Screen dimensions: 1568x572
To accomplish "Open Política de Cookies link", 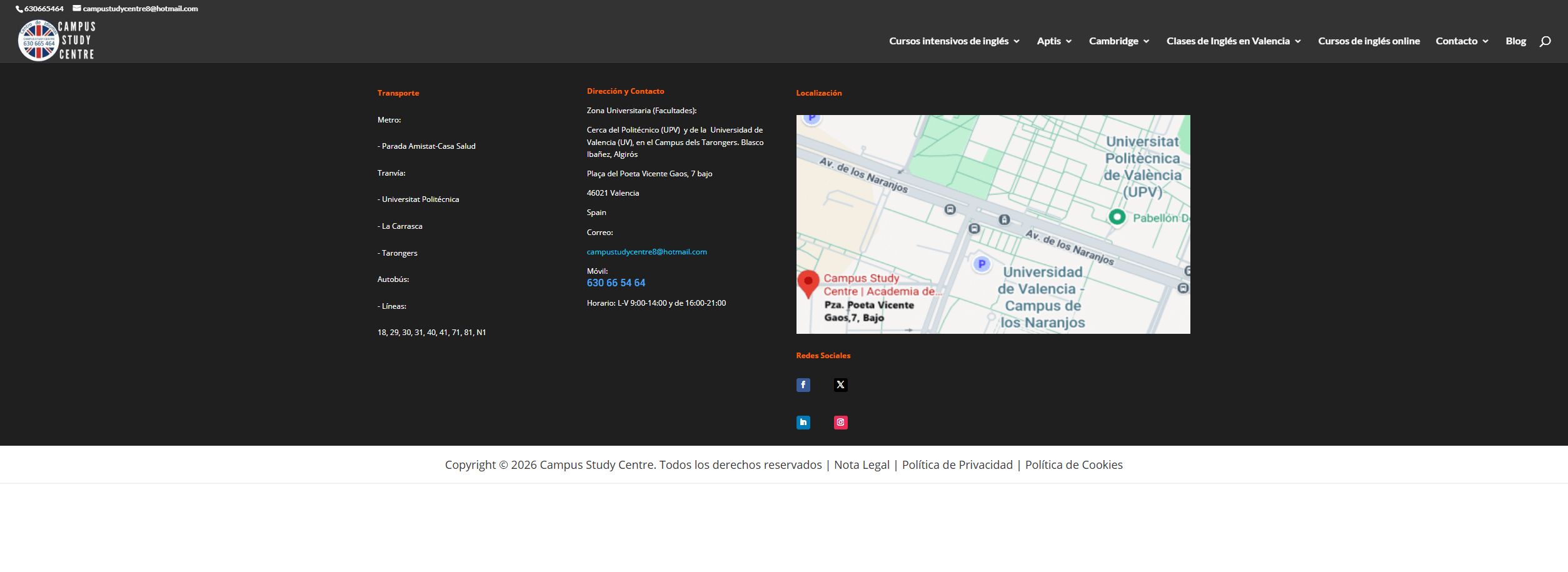I will pos(1073,465).
